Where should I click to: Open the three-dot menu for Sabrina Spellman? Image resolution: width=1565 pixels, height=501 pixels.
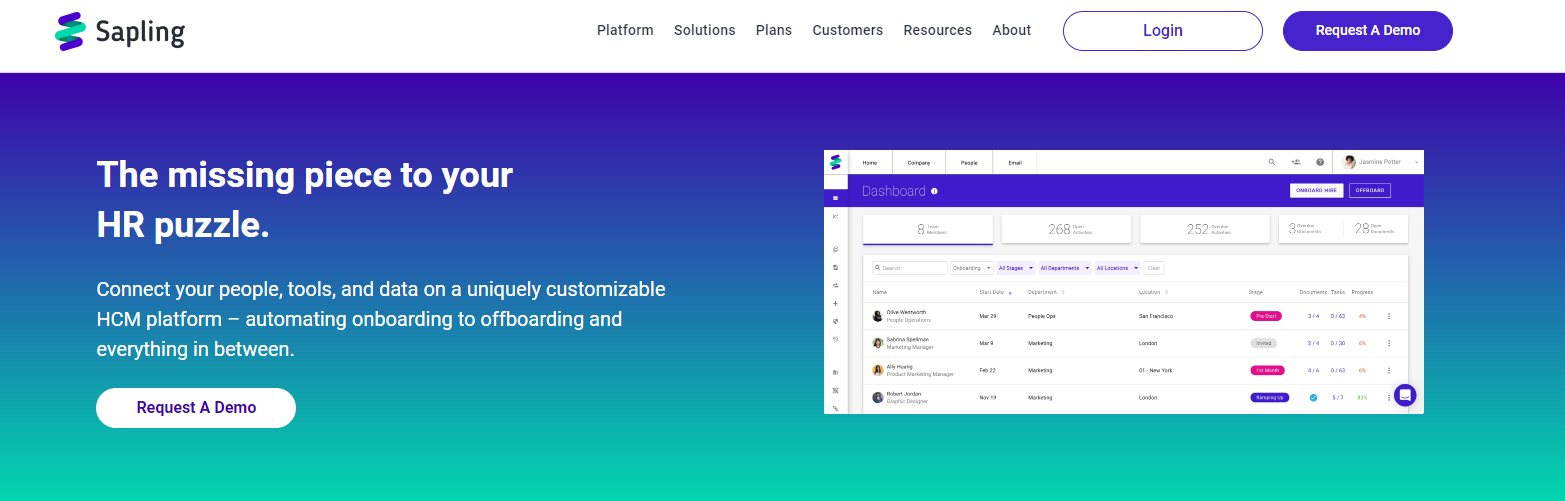(1389, 343)
